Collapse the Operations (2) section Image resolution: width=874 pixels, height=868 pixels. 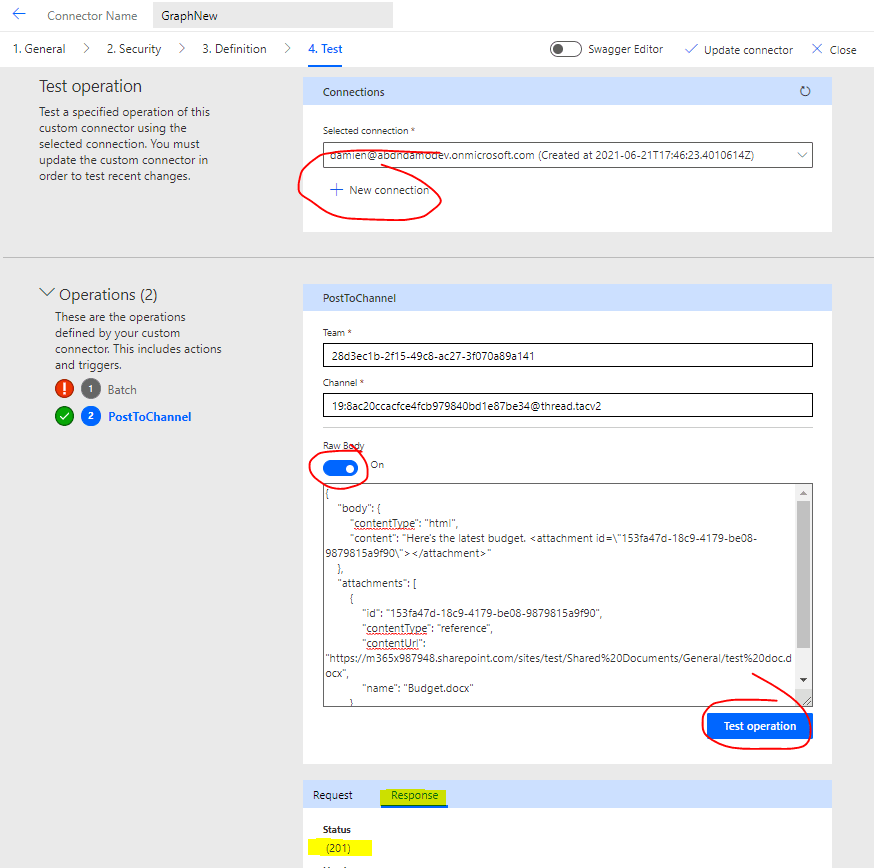(46, 294)
